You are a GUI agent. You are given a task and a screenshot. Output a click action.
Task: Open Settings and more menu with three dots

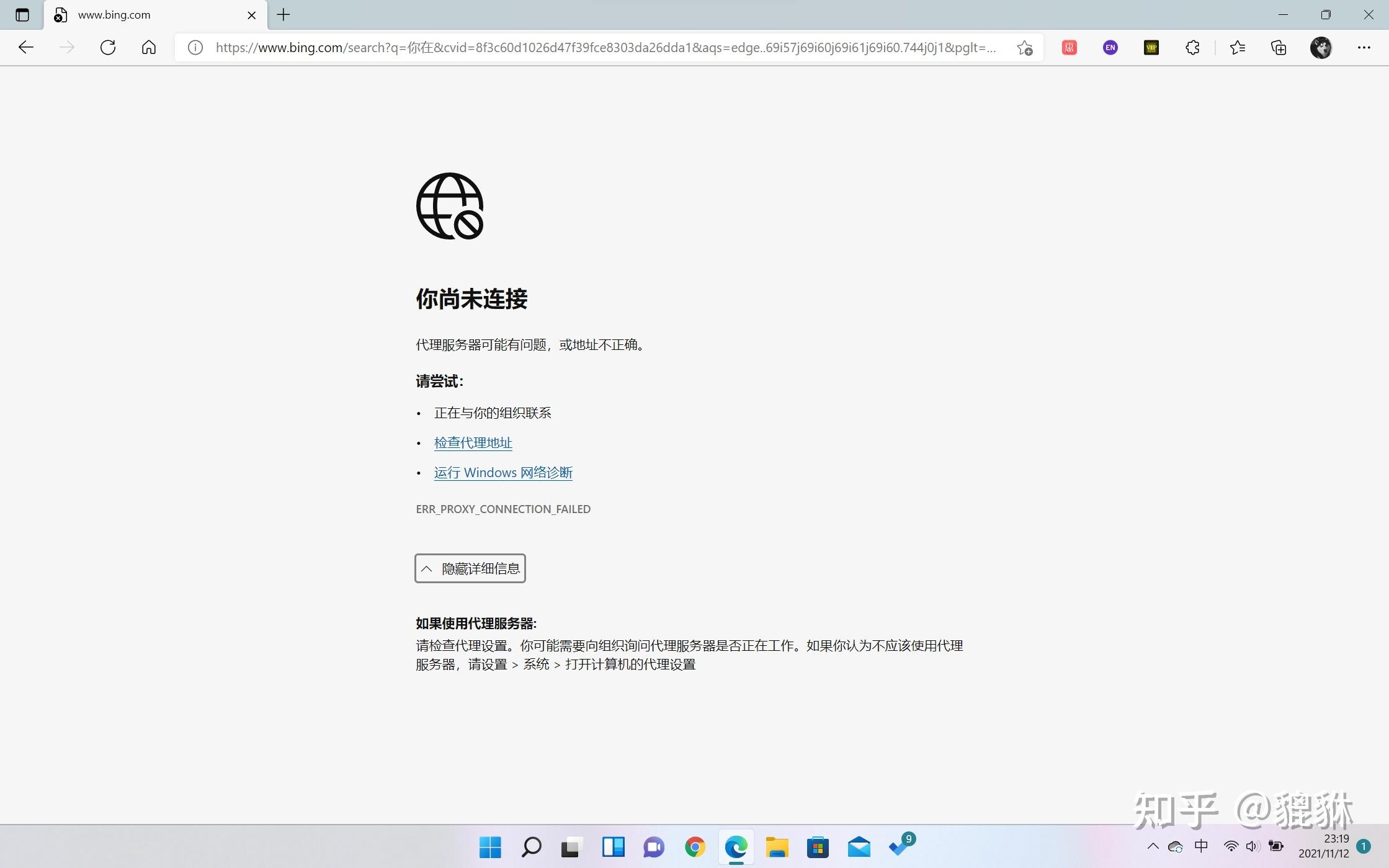(x=1365, y=47)
